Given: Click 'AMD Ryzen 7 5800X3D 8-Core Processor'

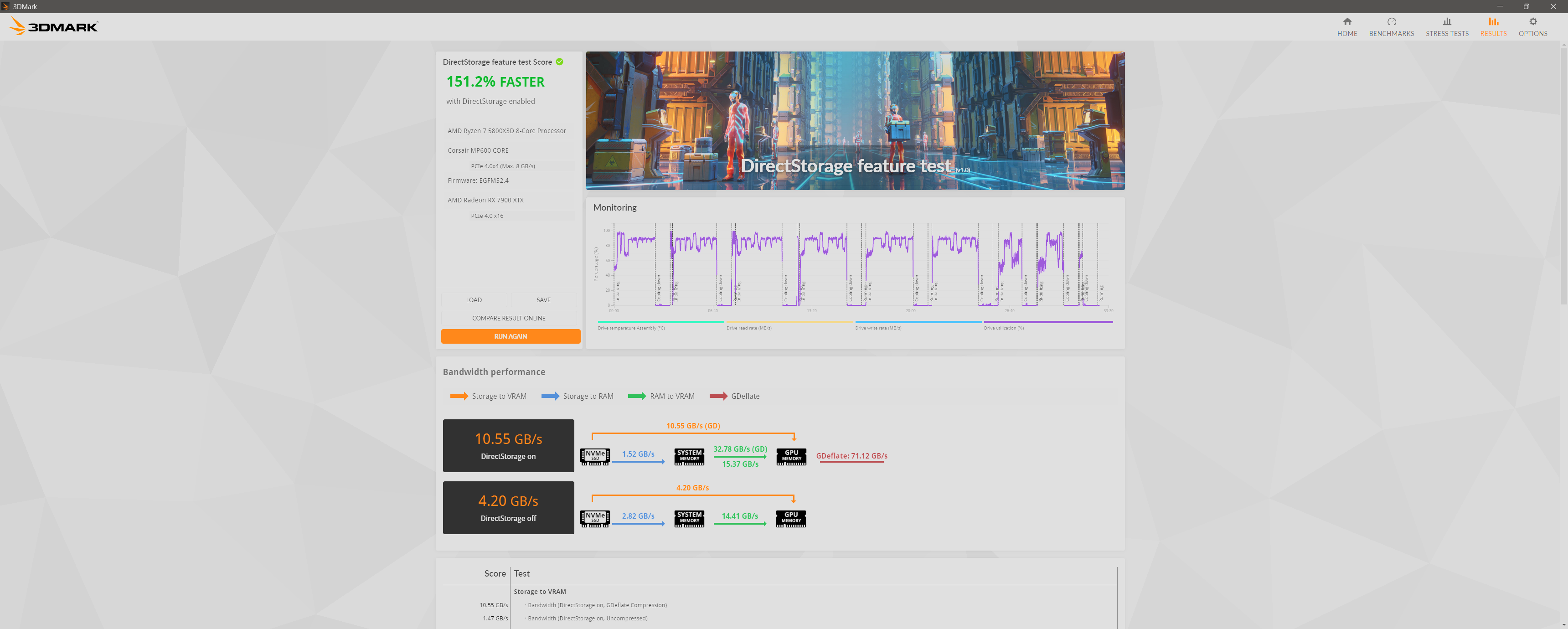Looking at the screenshot, I should click(x=506, y=131).
